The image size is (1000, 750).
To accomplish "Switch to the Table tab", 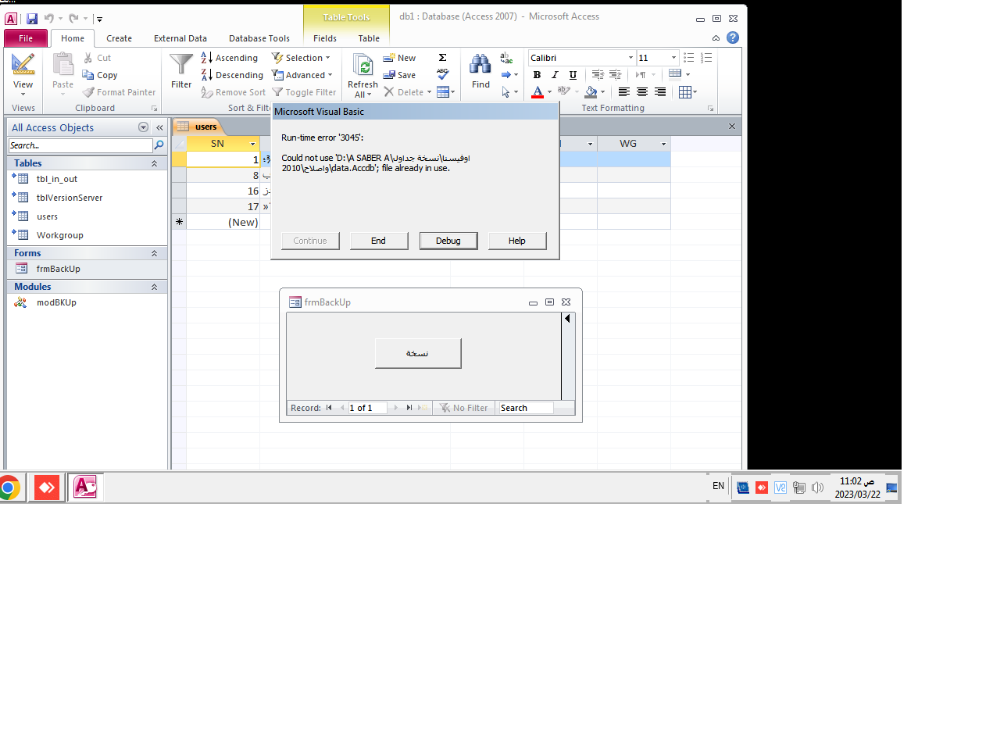I will (369, 38).
